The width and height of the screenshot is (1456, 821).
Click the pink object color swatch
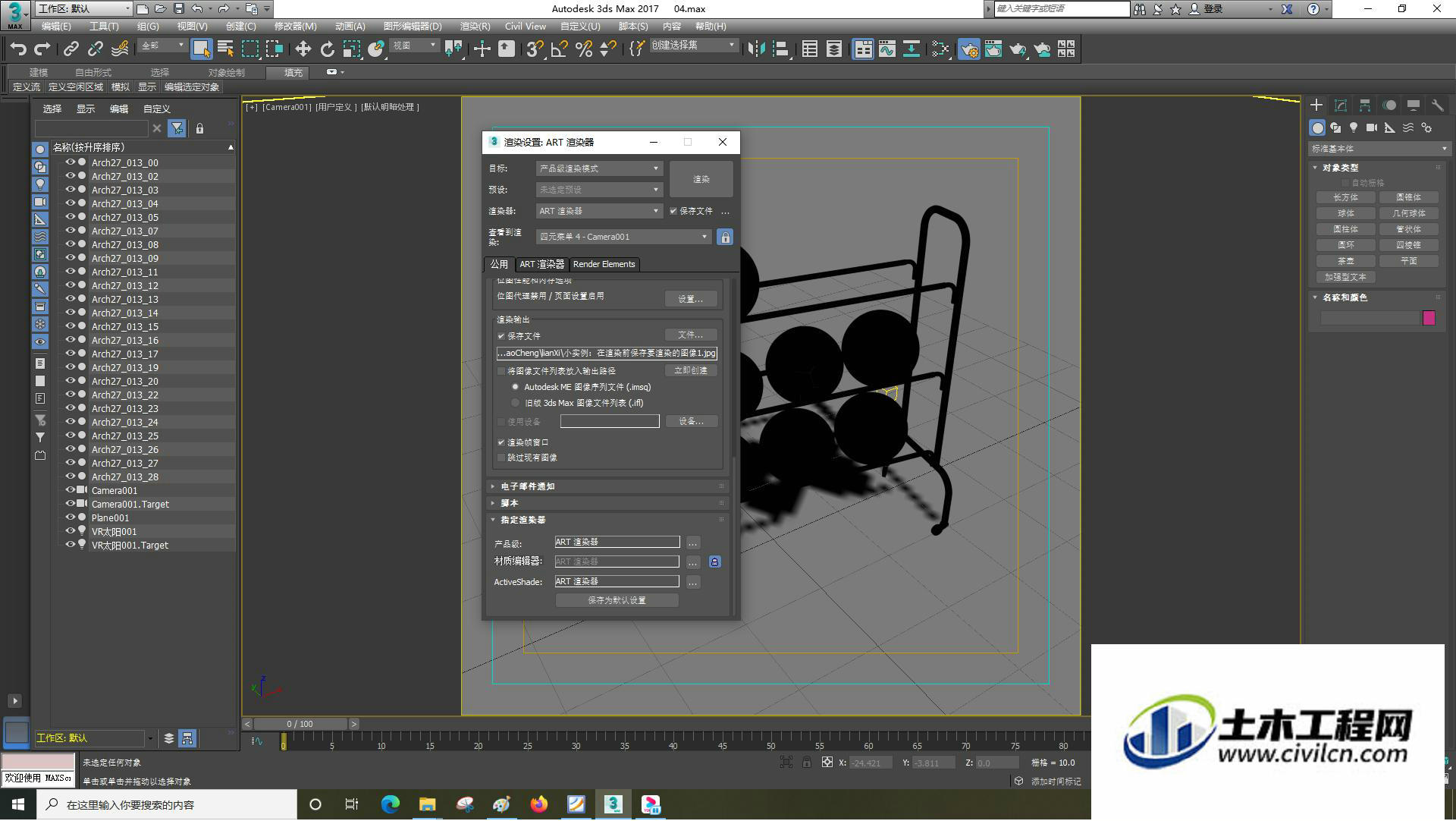click(1429, 319)
